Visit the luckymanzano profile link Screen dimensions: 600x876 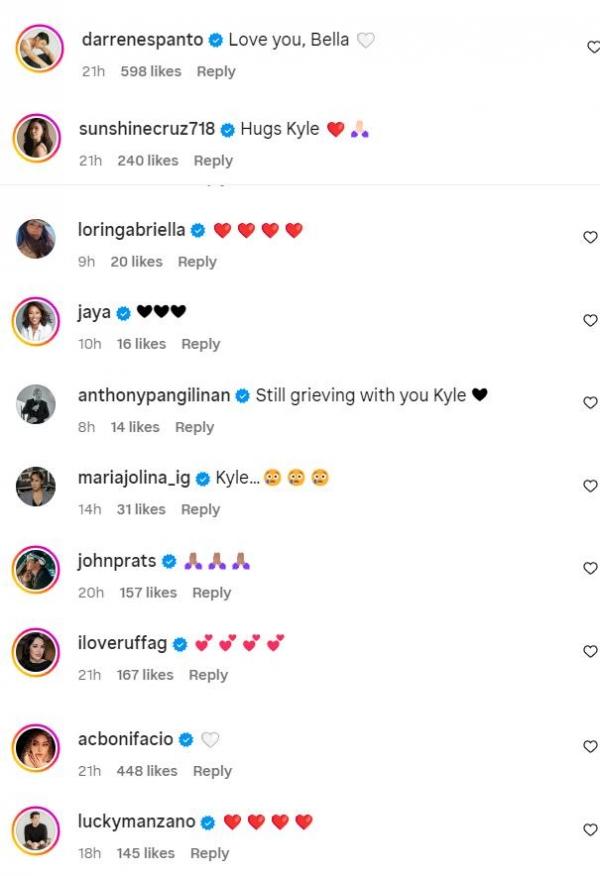135,822
